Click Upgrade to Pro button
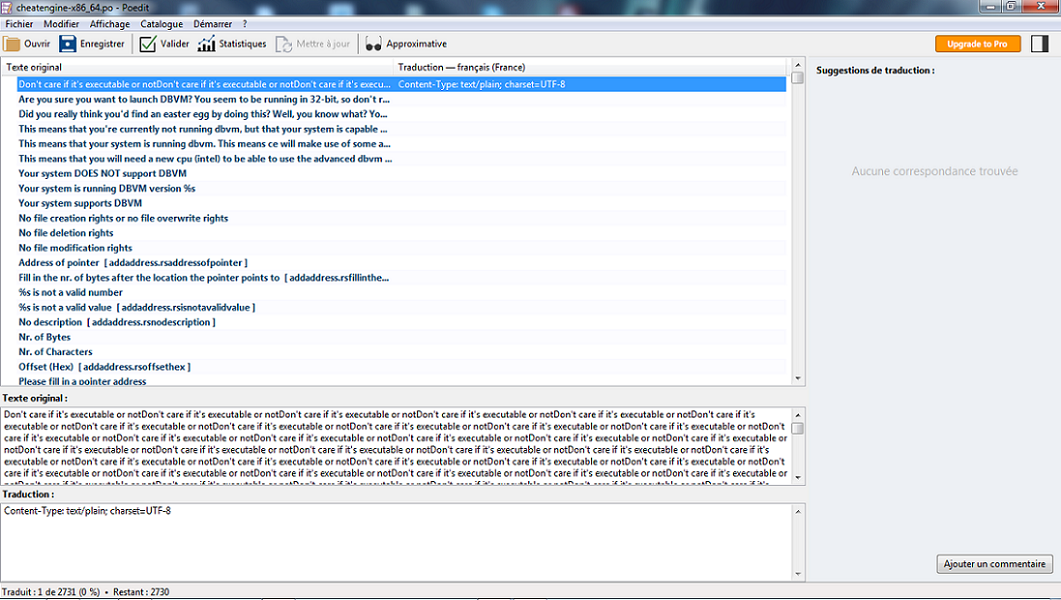Viewport: 1061px width, 600px height. [977, 44]
